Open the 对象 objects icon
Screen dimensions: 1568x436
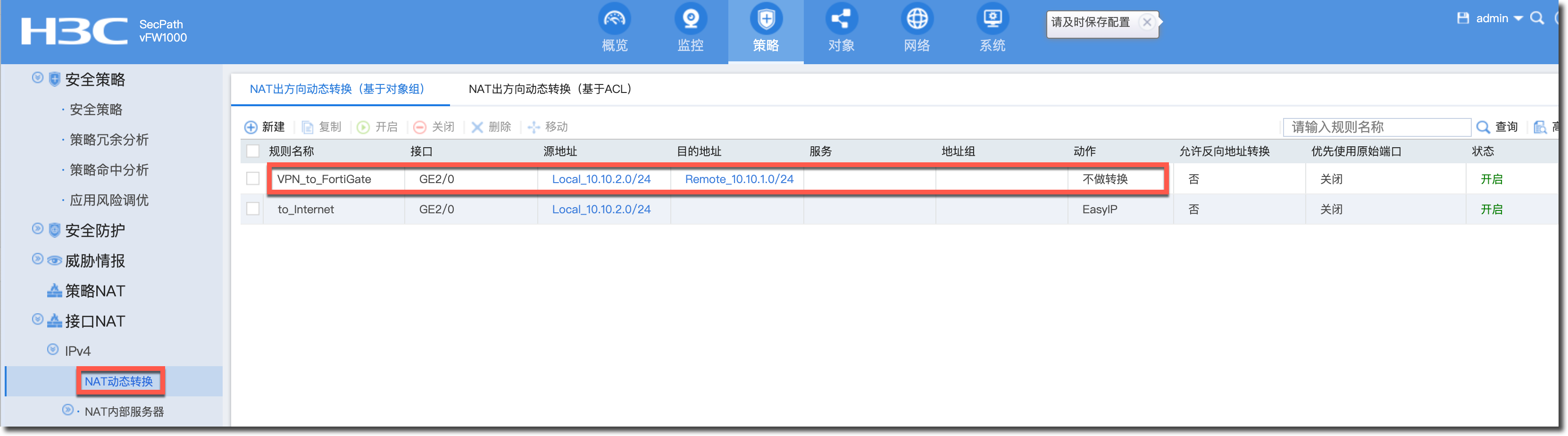[841, 19]
